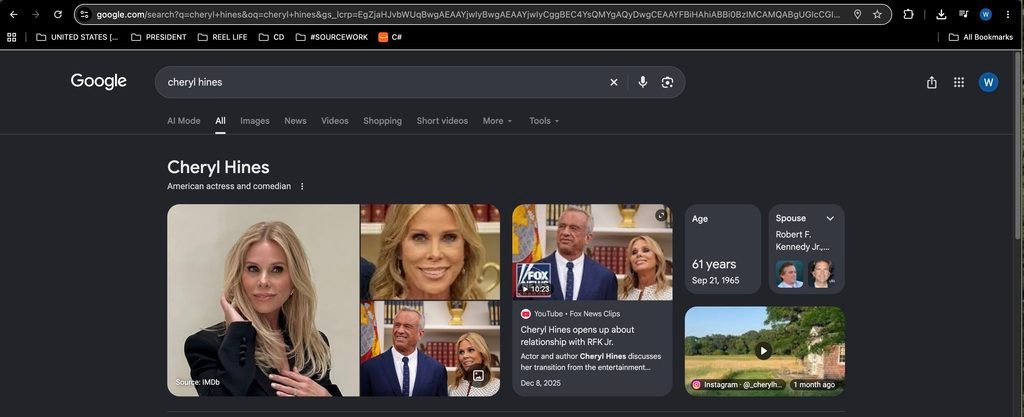Viewport: 1024px width, 417px height.
Task: Open the Instagram @_cherylh... source label
Action: (738, 385)
